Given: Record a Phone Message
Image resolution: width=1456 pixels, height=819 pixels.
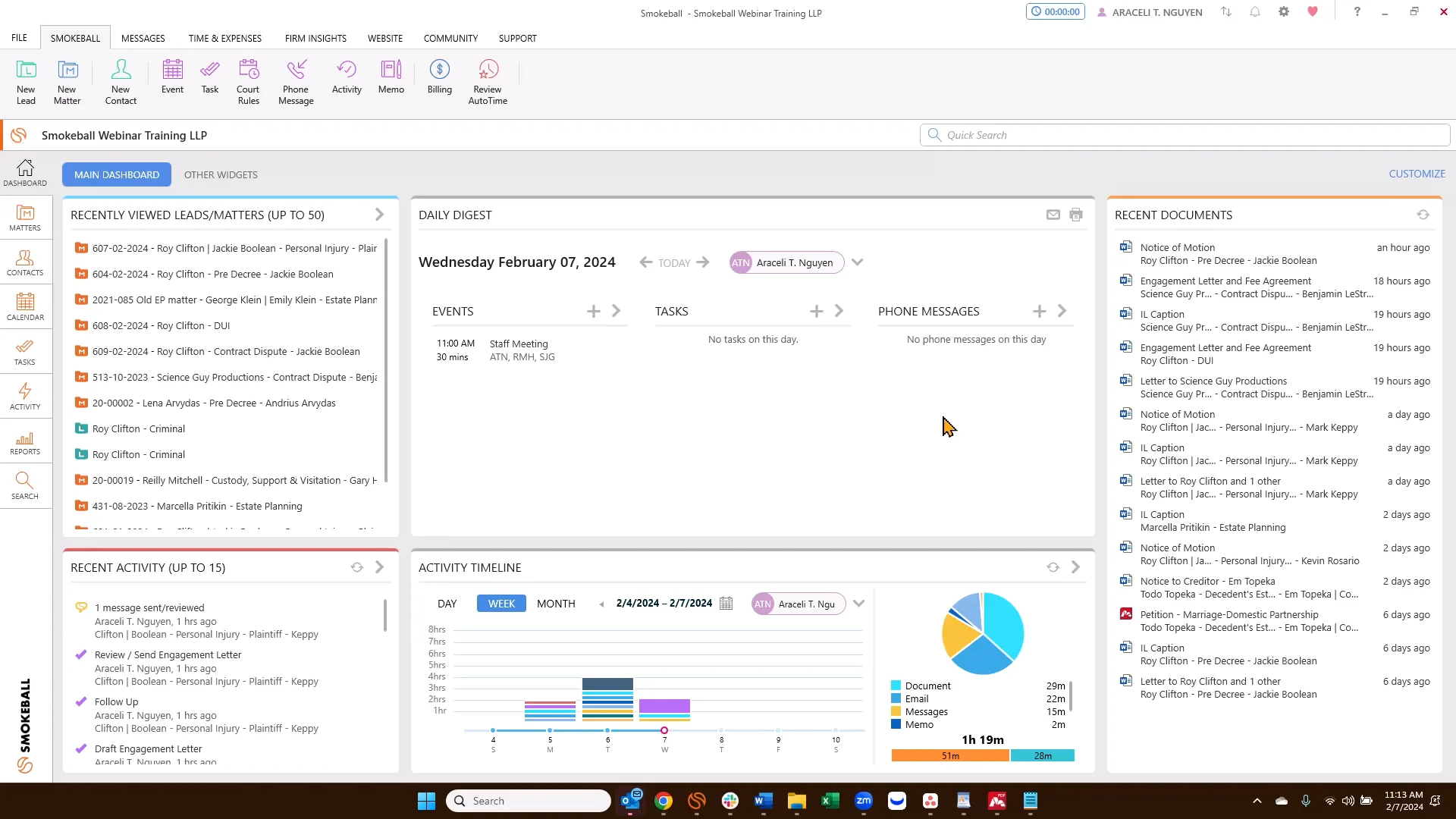Looking at the screenshot, I should (296, 82).
